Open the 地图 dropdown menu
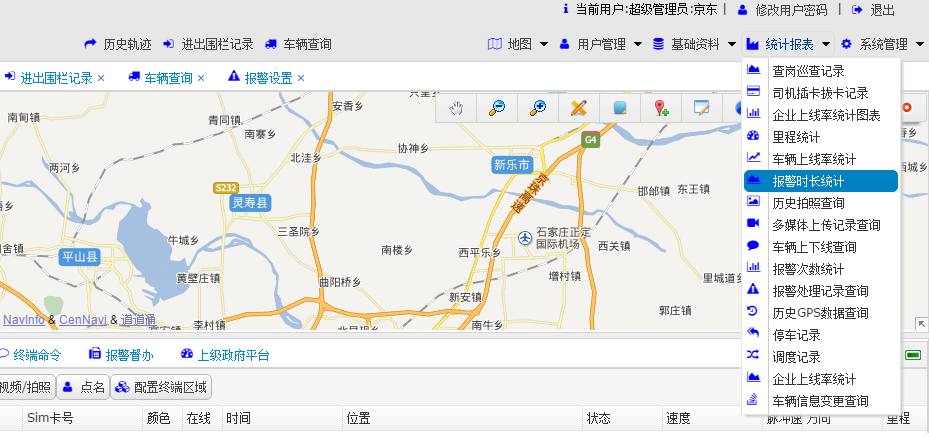This screenshot has width=929, height=439. point(518,44)
